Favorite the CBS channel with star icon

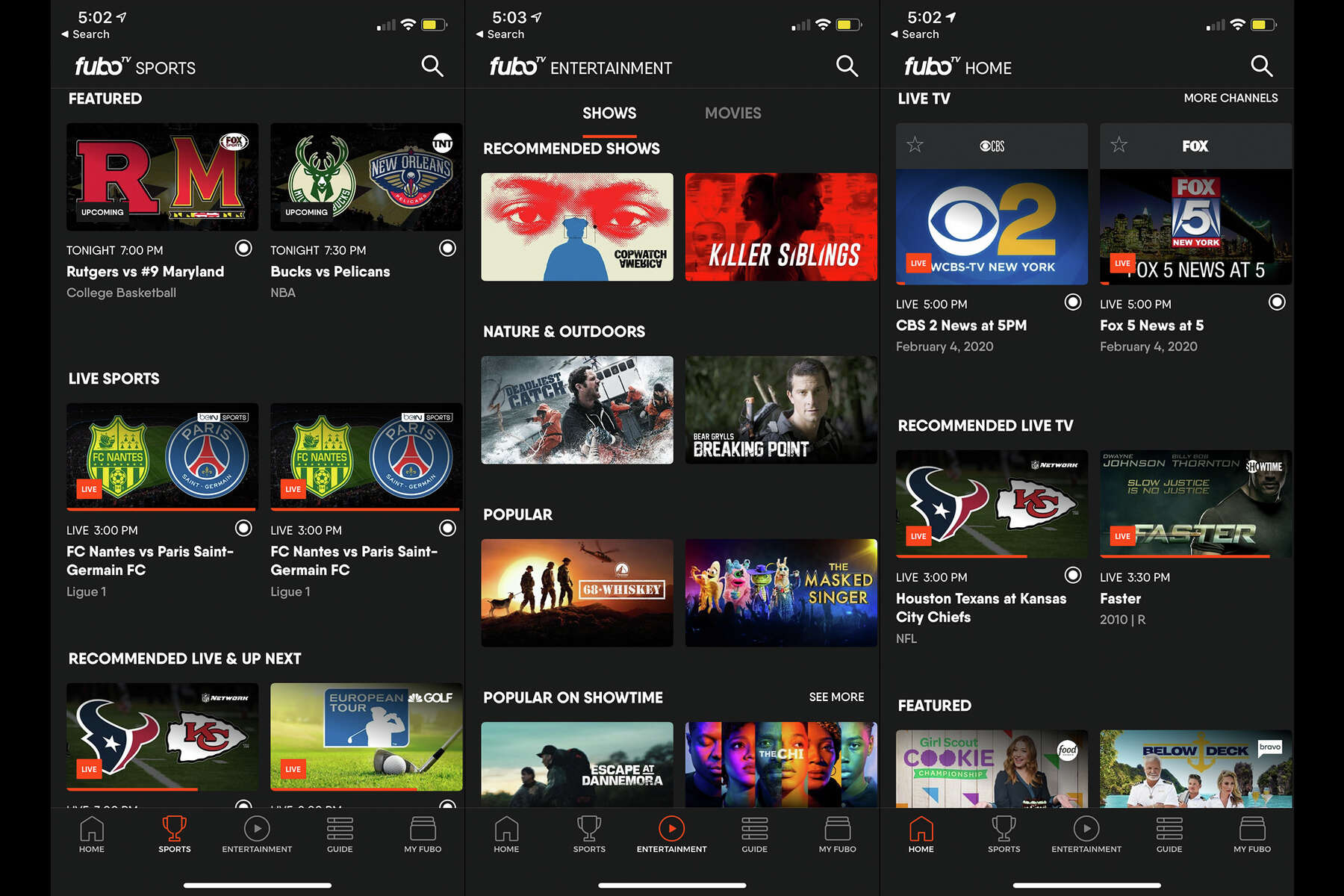click(x=915, y=145)
